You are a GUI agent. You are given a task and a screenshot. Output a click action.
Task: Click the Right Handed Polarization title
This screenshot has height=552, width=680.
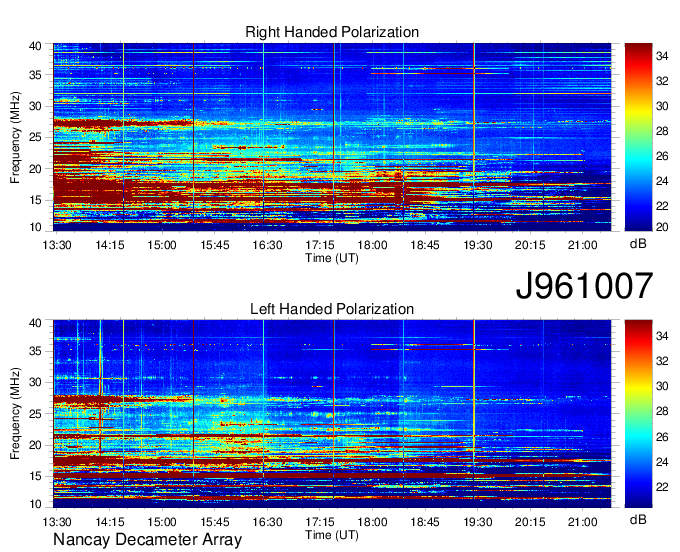pos(332,32)
